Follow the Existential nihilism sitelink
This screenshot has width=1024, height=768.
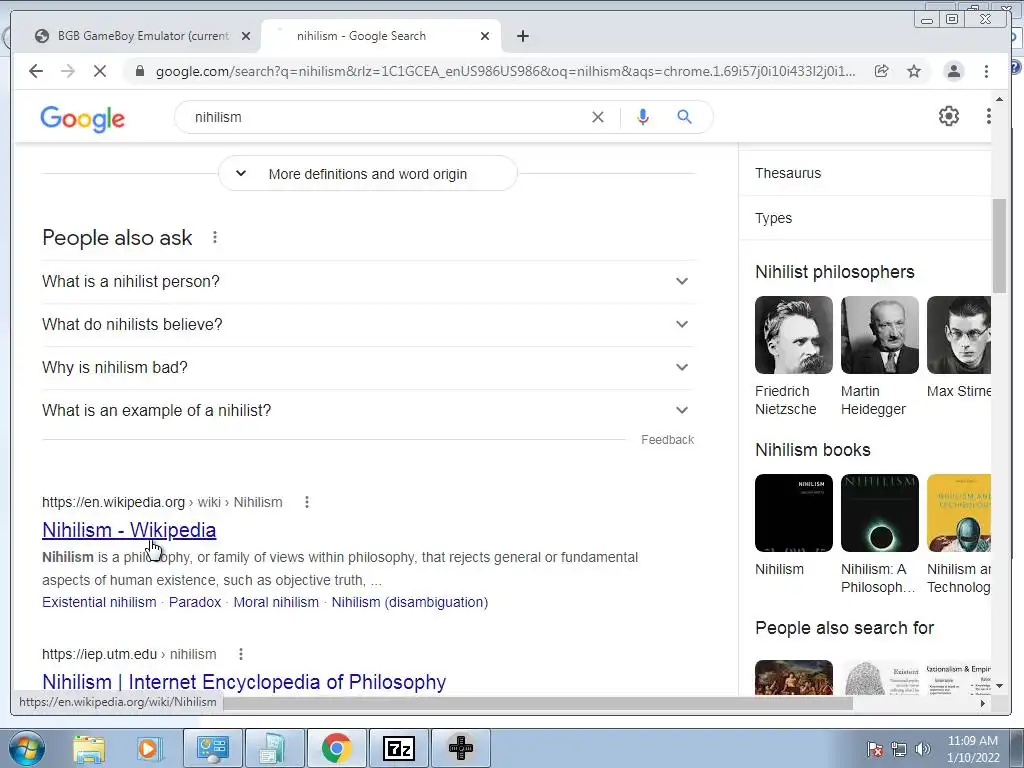(99, 602)
